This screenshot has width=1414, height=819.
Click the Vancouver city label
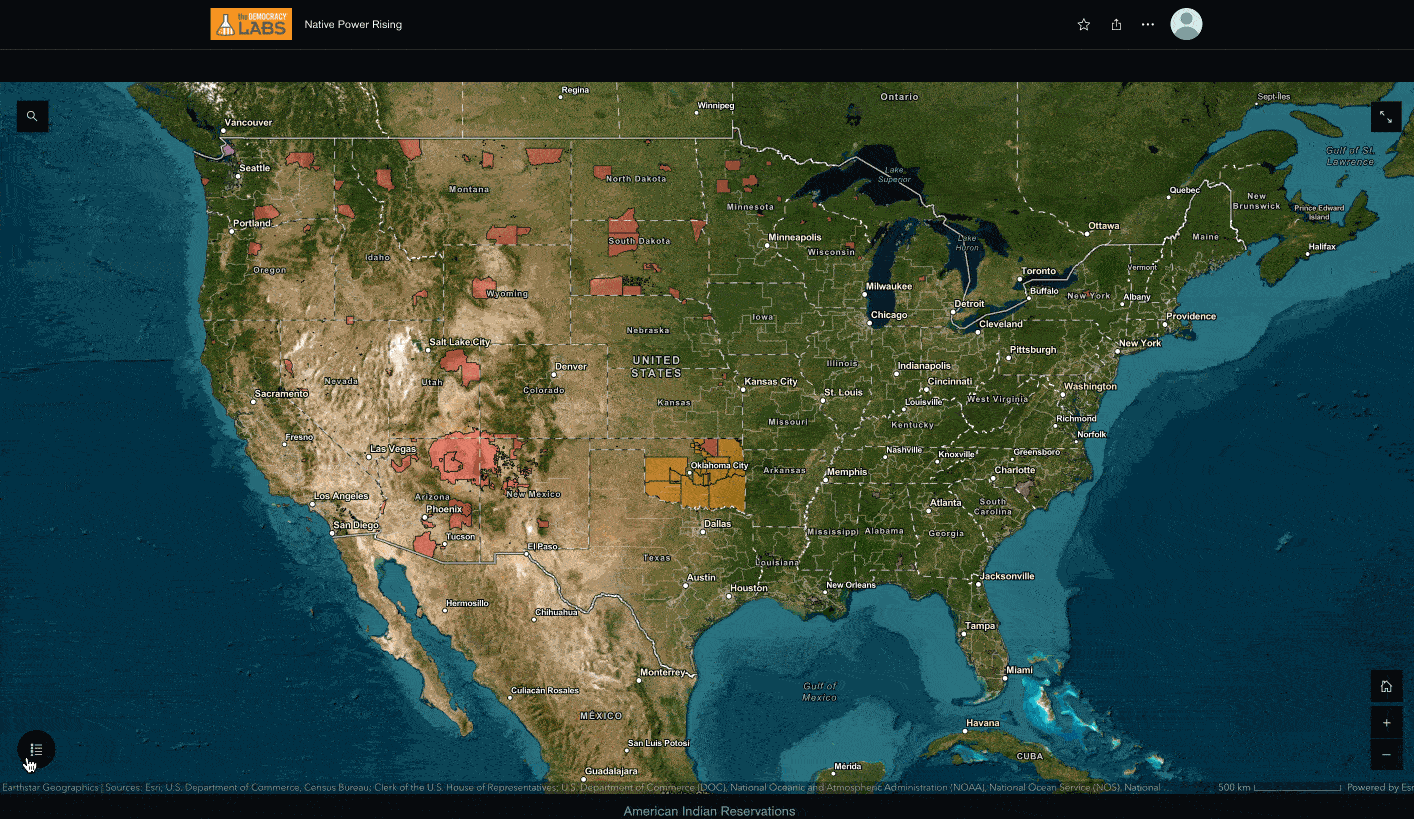click(249, 122)
